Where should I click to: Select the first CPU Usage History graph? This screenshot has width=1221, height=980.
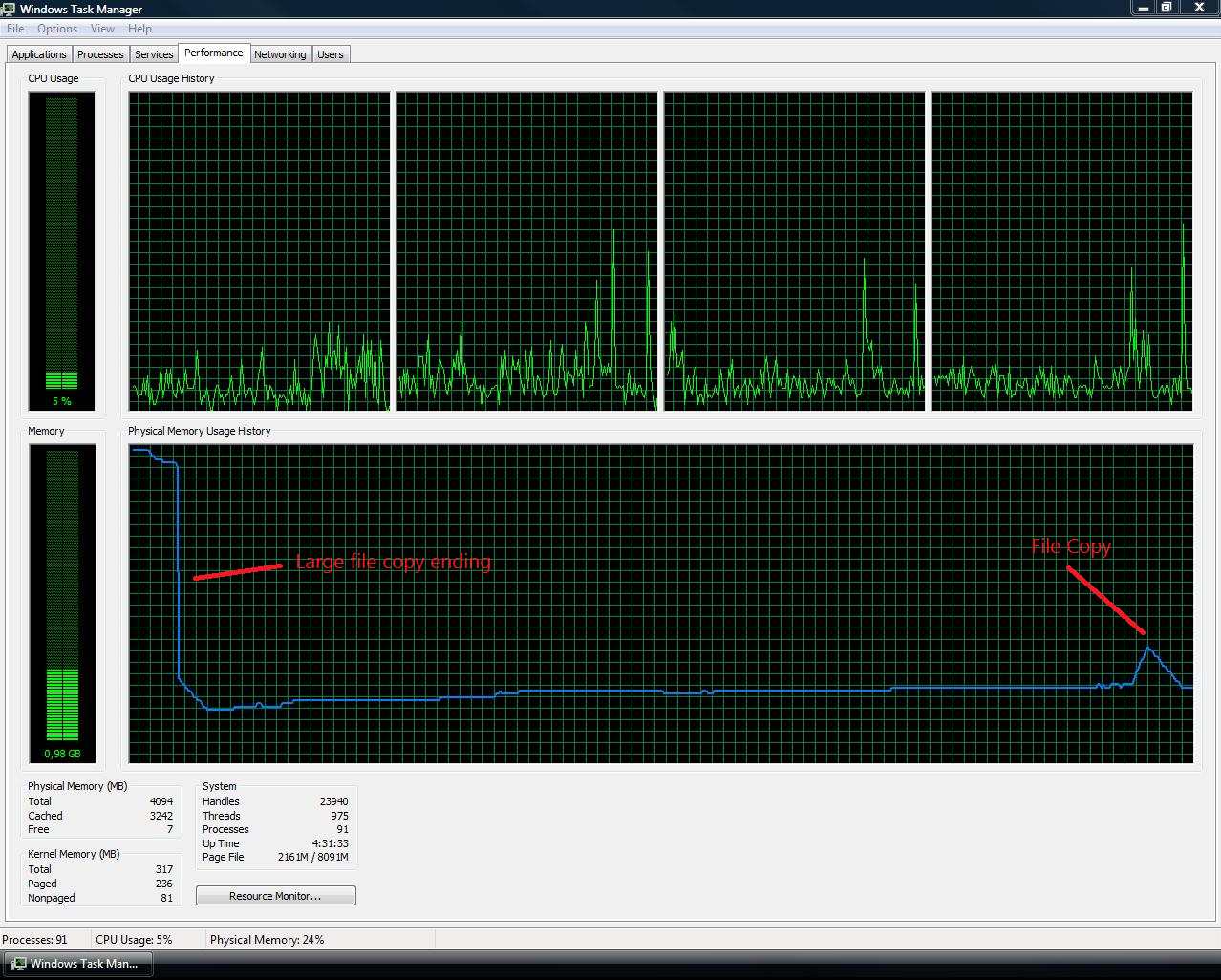[259, 250]
